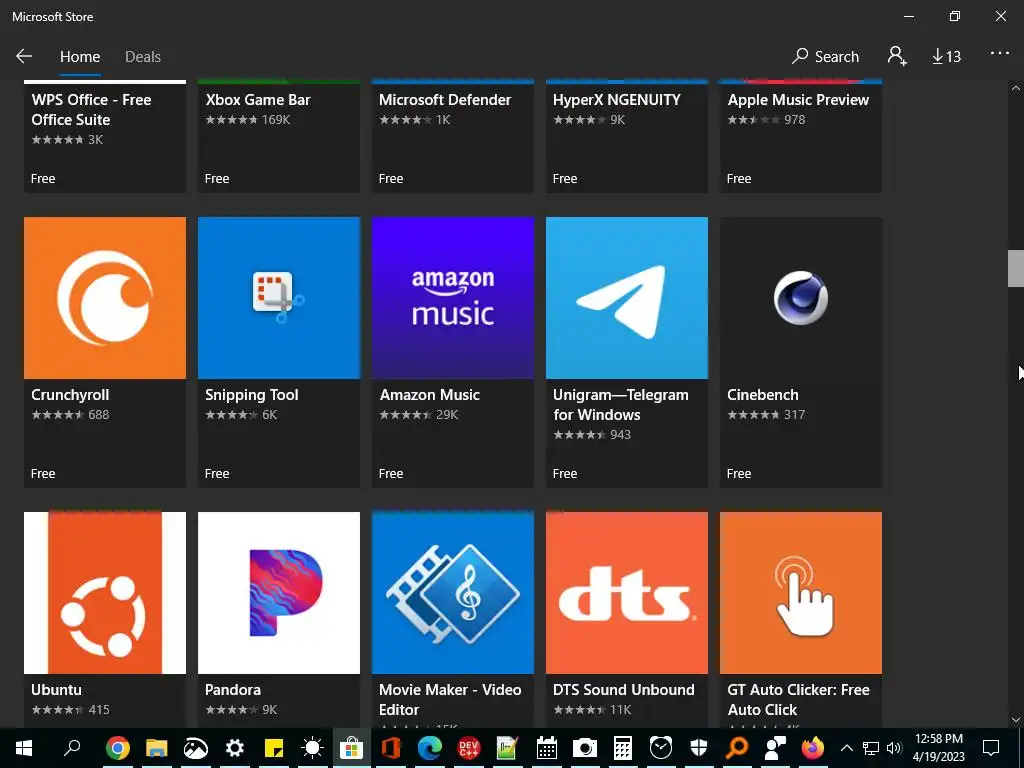The height and width of the screenshot is (768, 1024).
Task: Click the Movie Maker - Video Editor title
Action: 450,699
